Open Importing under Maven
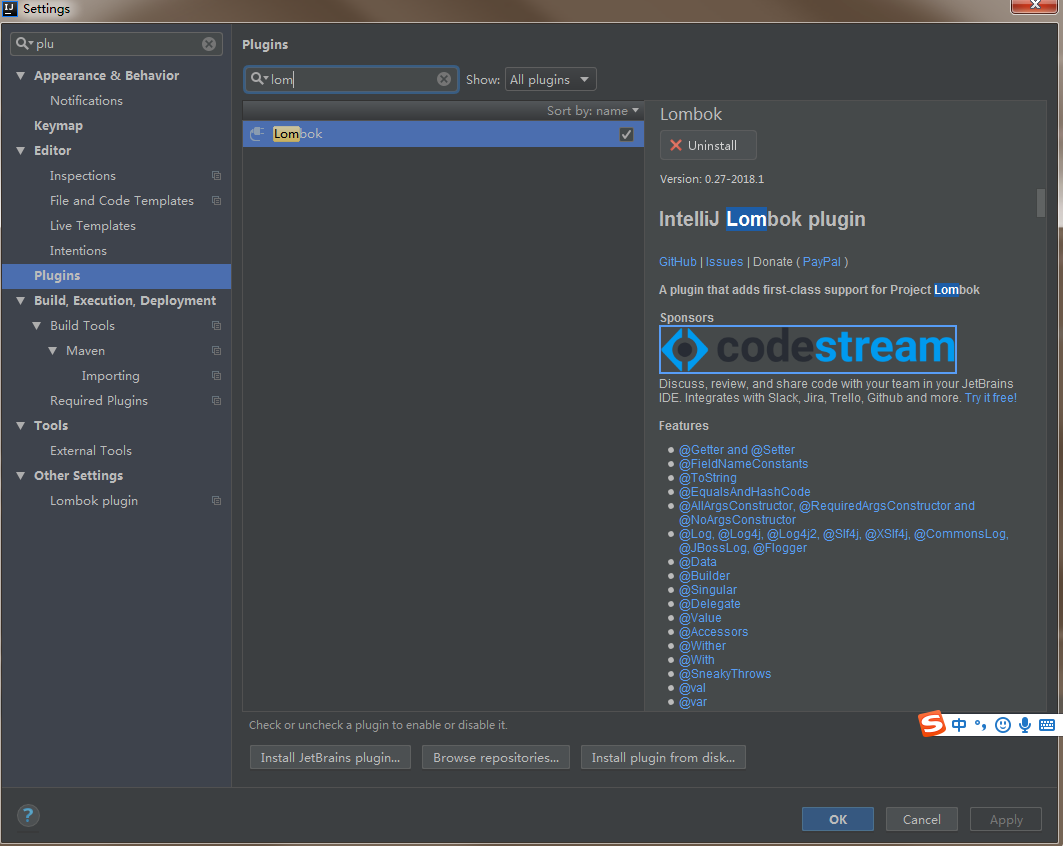1063x846 pixels. coord(111,376)
